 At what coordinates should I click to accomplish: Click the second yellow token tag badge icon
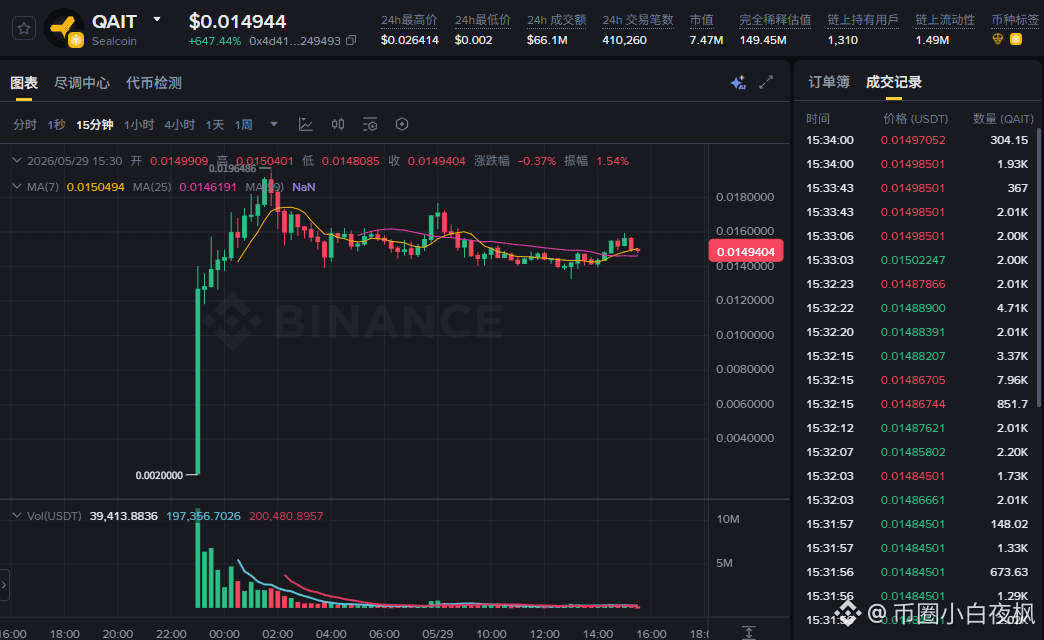pyautogui.click(x=1015, y=39)
